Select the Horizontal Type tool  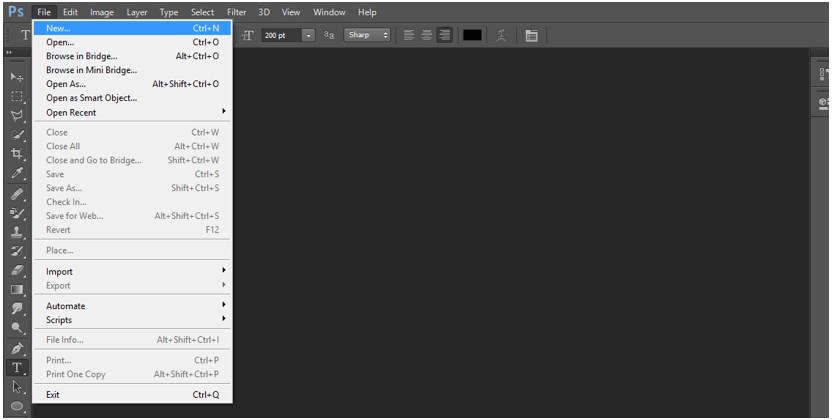[x=17, y=368]
